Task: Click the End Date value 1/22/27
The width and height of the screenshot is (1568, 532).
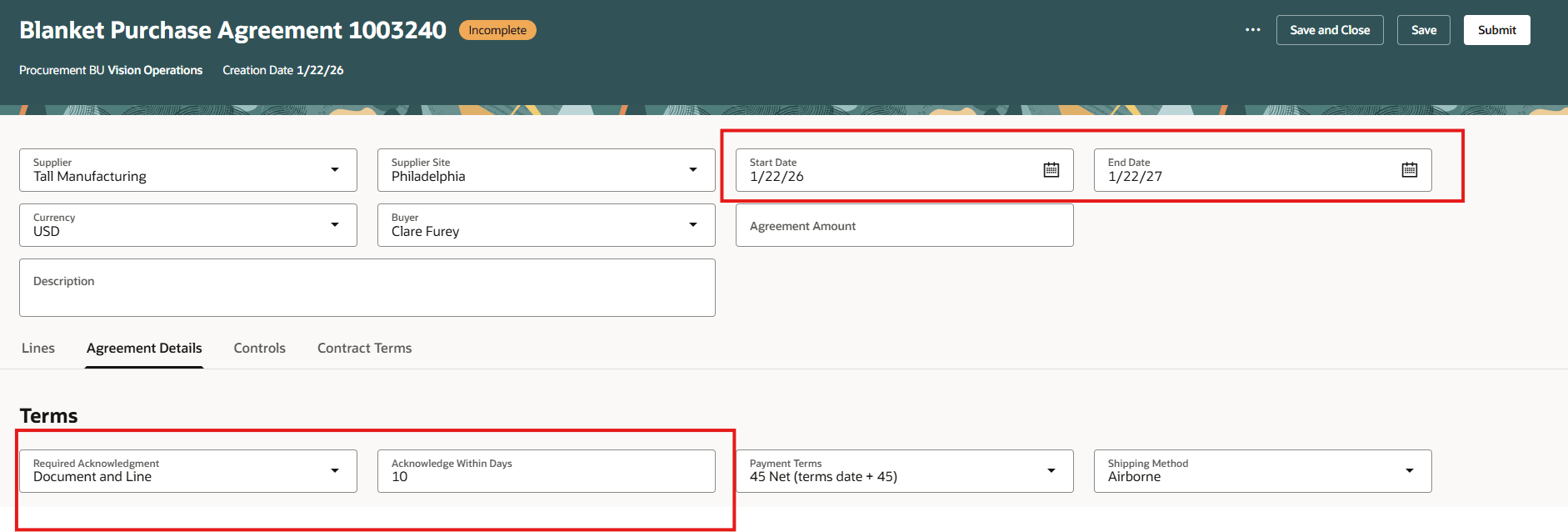Action: 1135,177
